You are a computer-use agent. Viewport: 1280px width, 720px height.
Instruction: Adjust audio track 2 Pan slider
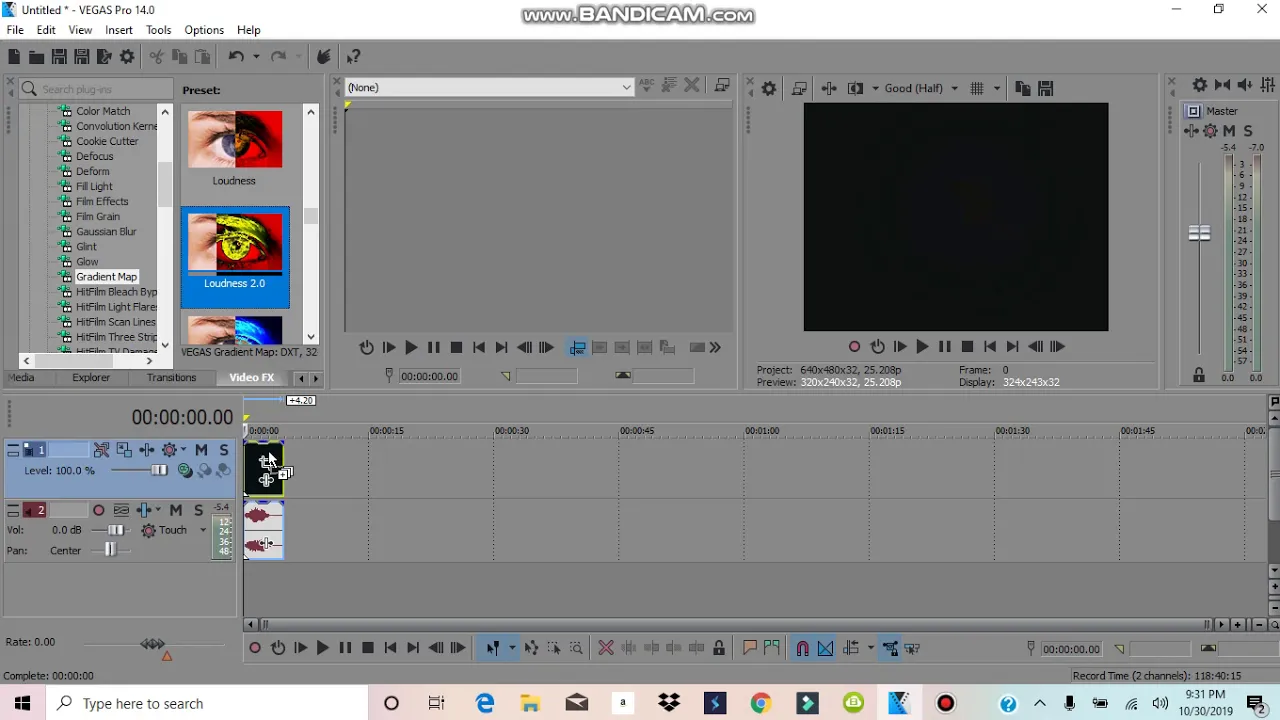(x=110, y=550)
